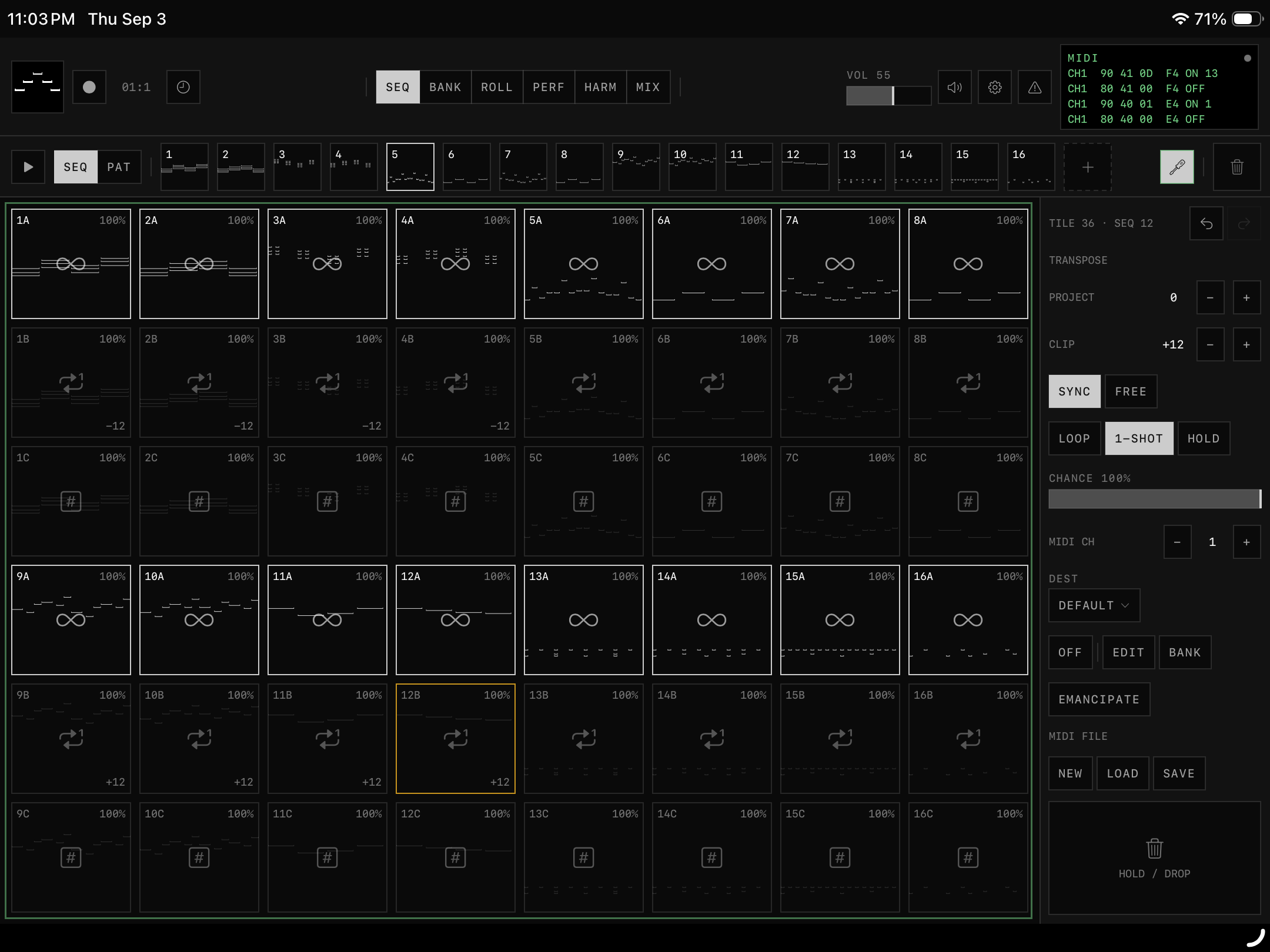This screenshot has width=1270, height=952.
Task: Tap one-shot icon in tile 5B
Action: (584, 383)
